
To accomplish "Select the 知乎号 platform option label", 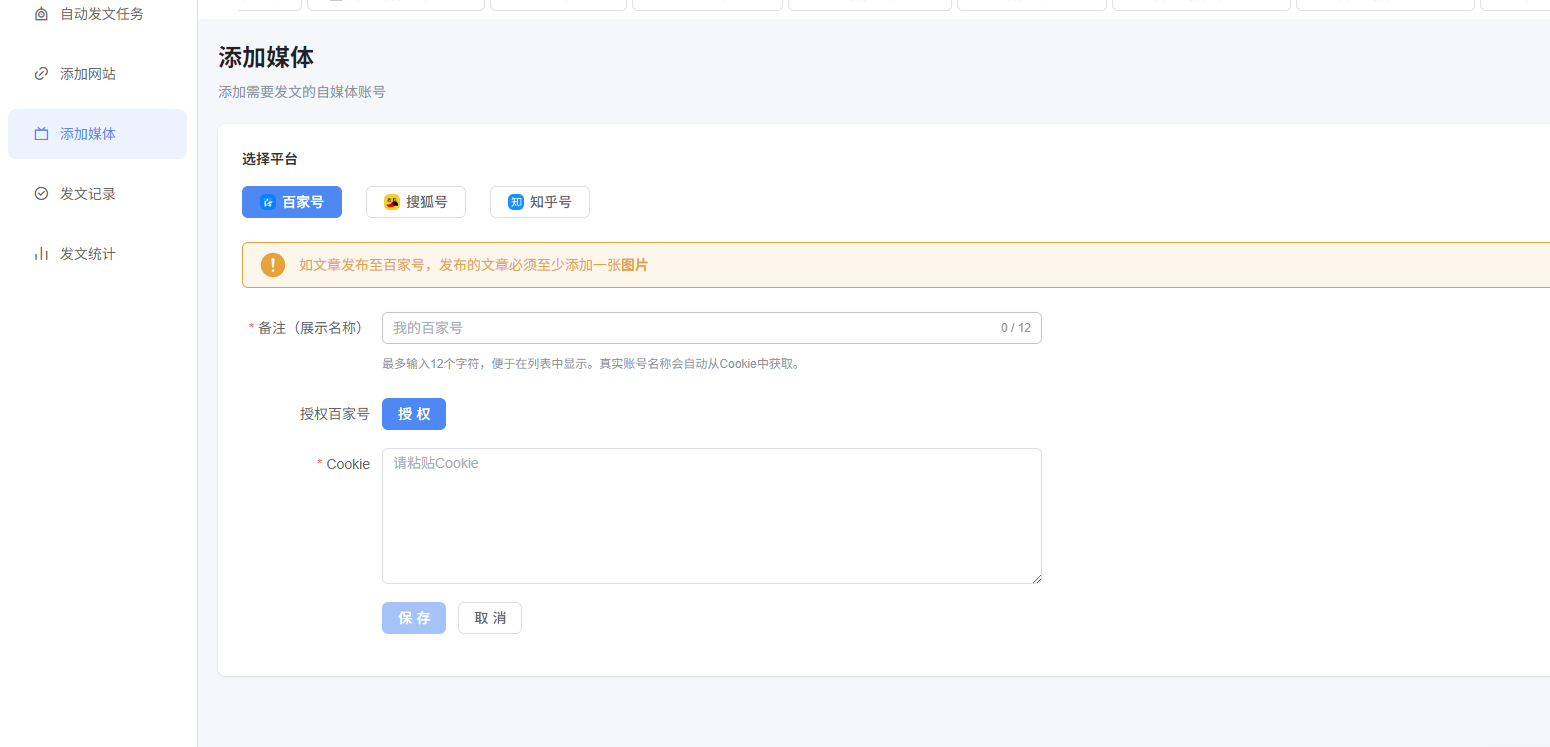I will pos(551,202).
